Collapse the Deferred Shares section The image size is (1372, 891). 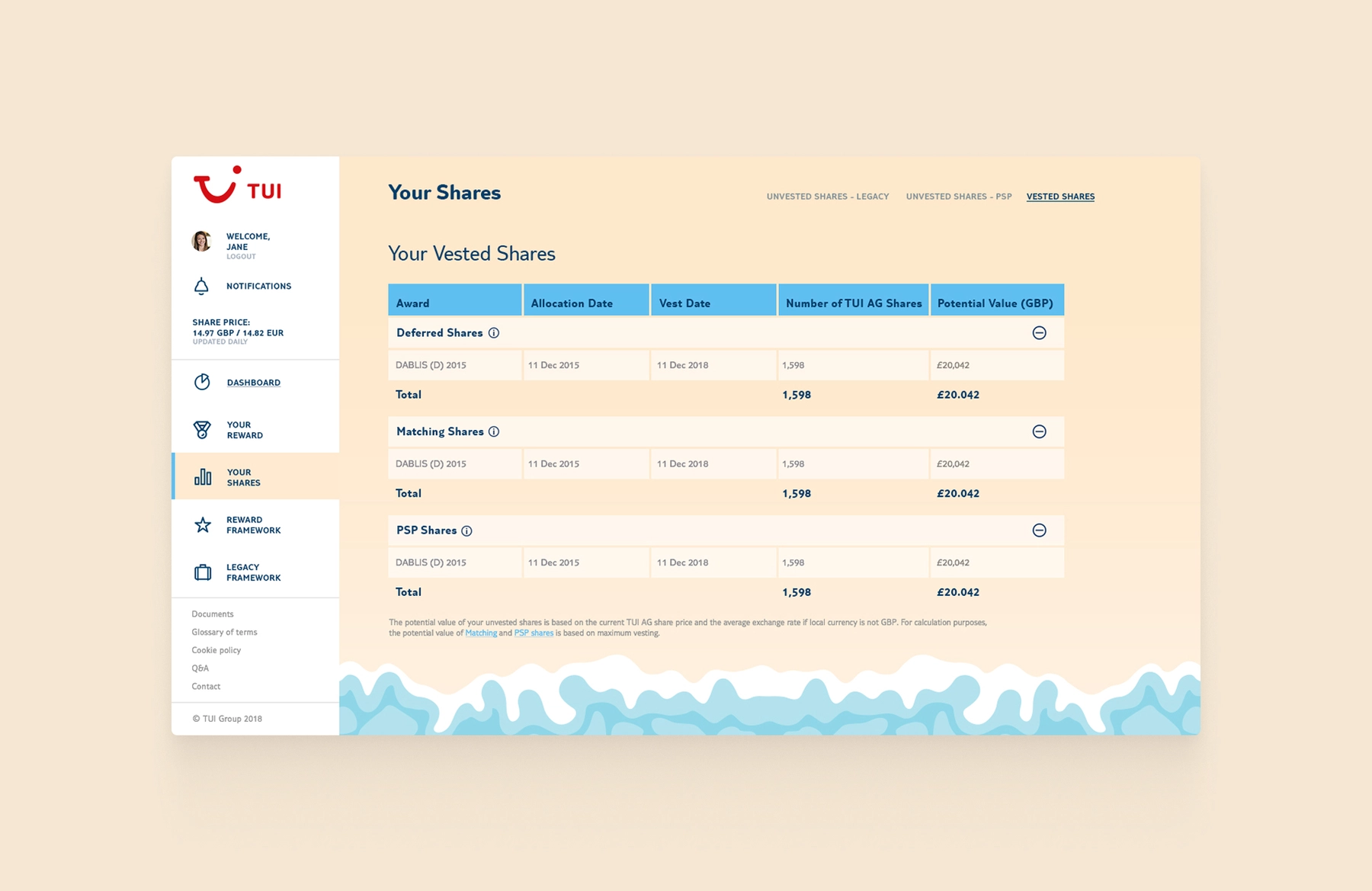(x=1040, y=333)
